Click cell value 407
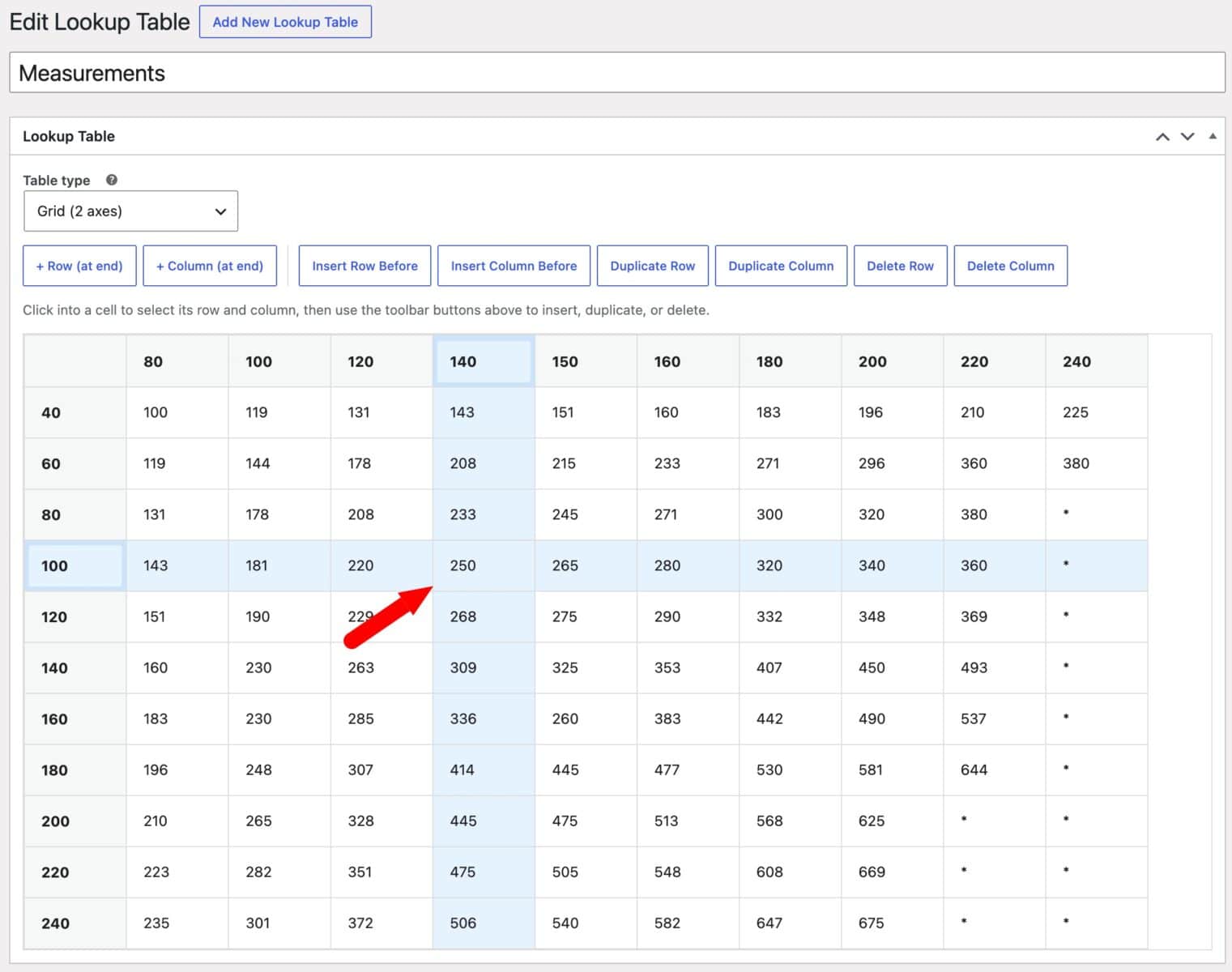The image size is (1232, 972). click(791, 667)
